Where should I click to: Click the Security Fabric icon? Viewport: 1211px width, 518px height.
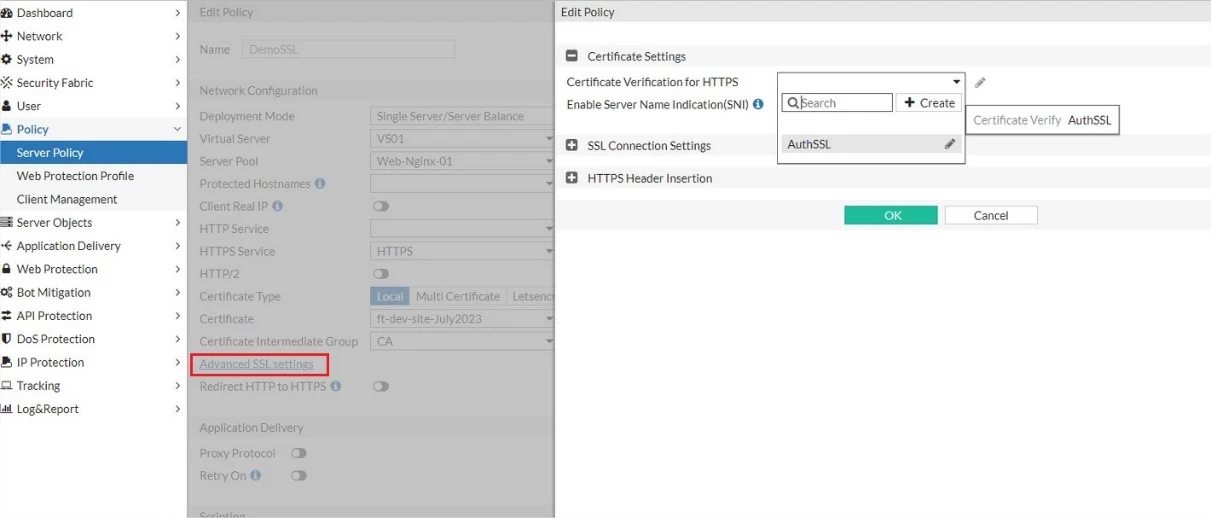tap(7, 83)
